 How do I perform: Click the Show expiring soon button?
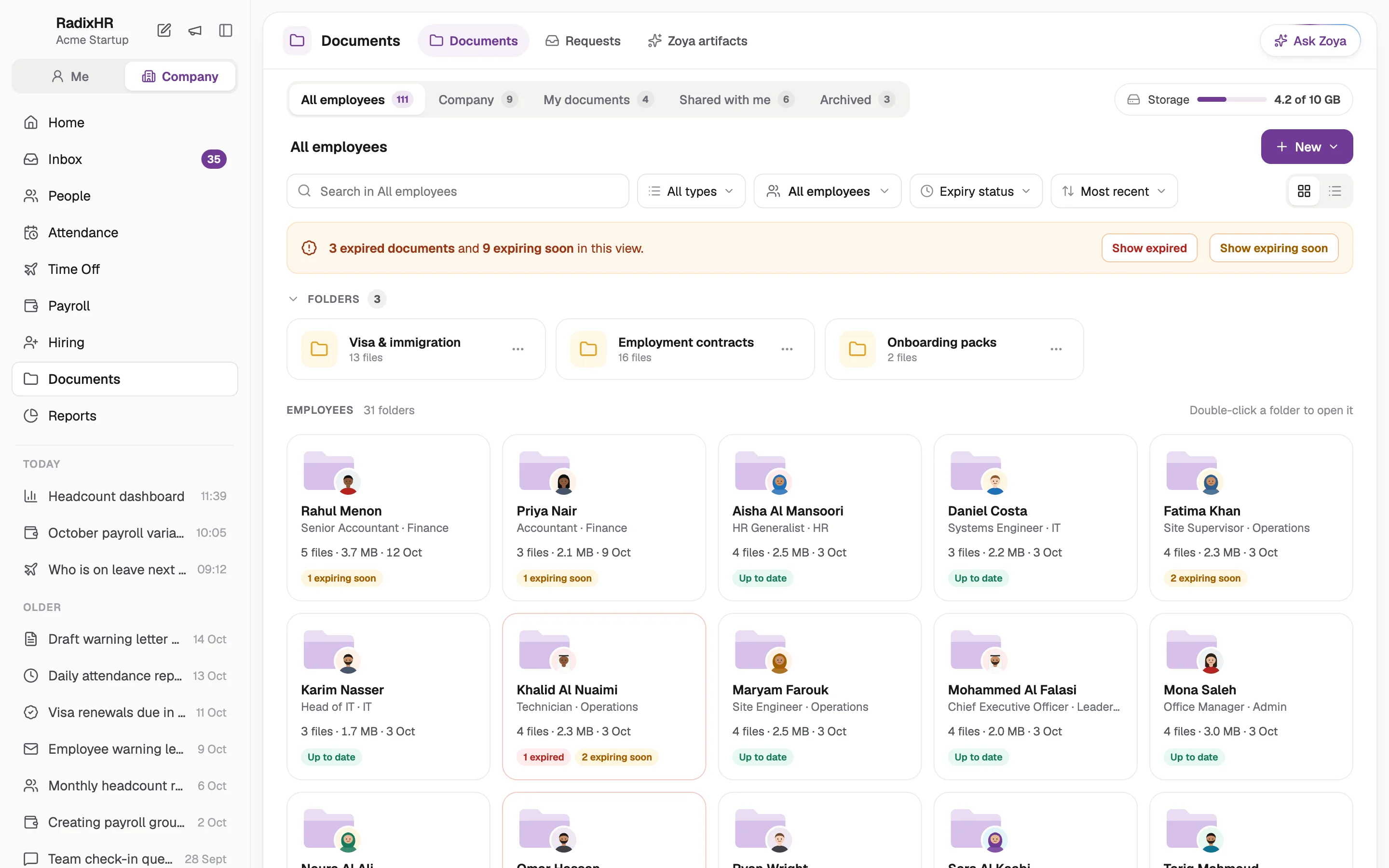(1274, 248)
